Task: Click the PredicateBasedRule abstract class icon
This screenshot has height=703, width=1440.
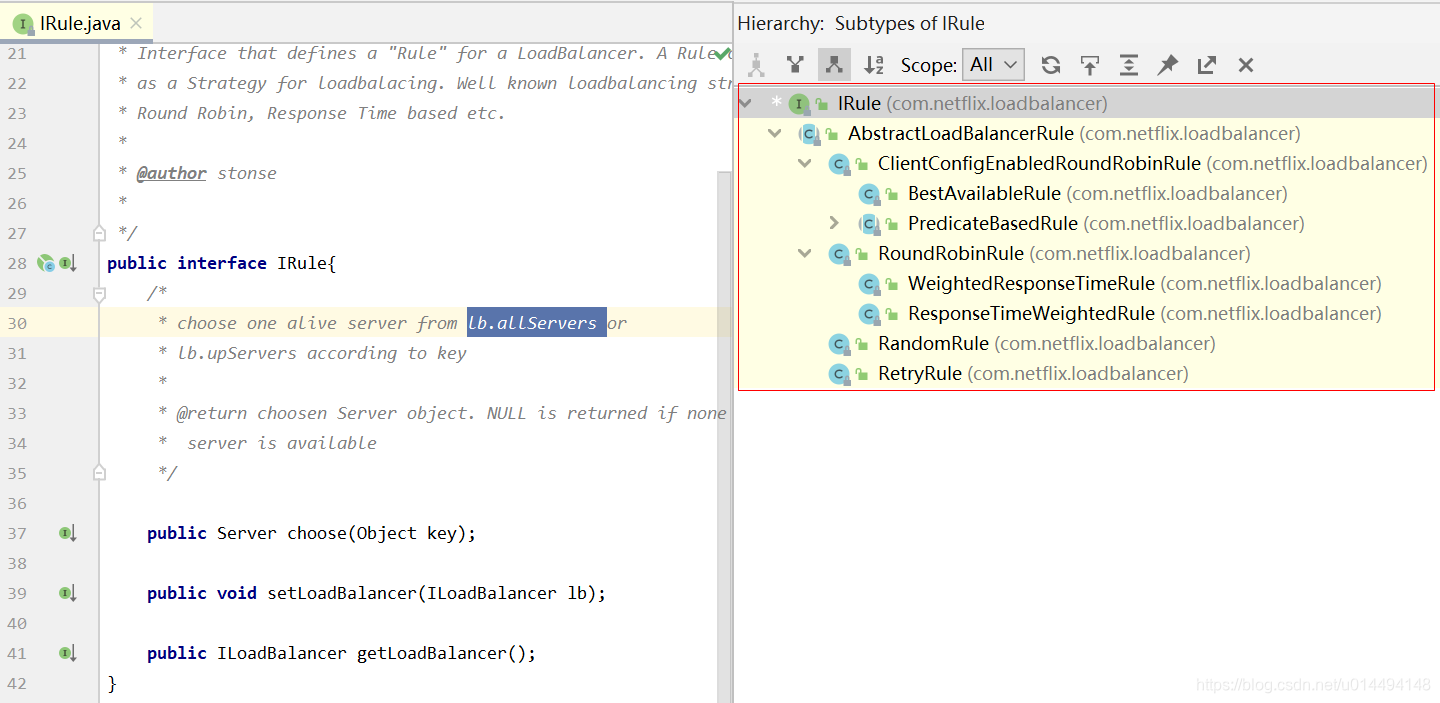Action: [x=869, y=223]
